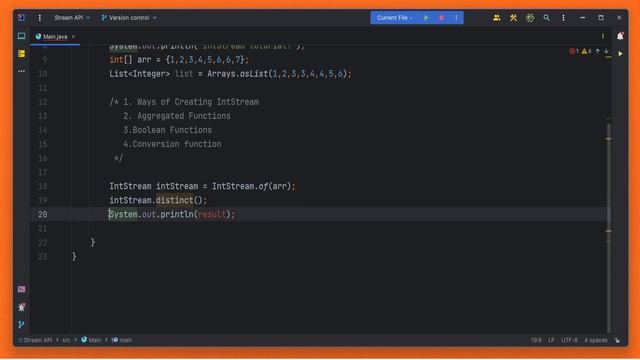Viewport: 640px width, 360px height.
Task: Maximize the IntelliJ window
Action: click(601, 18)
